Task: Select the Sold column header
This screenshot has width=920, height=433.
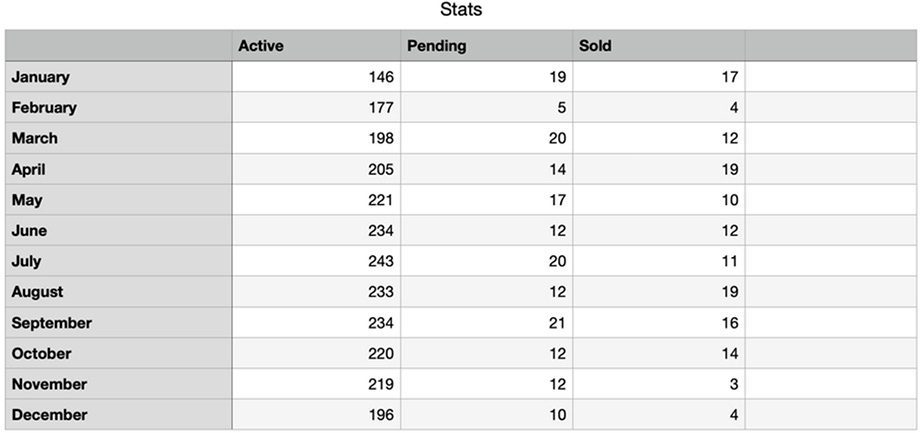Action: coord(659,46)
